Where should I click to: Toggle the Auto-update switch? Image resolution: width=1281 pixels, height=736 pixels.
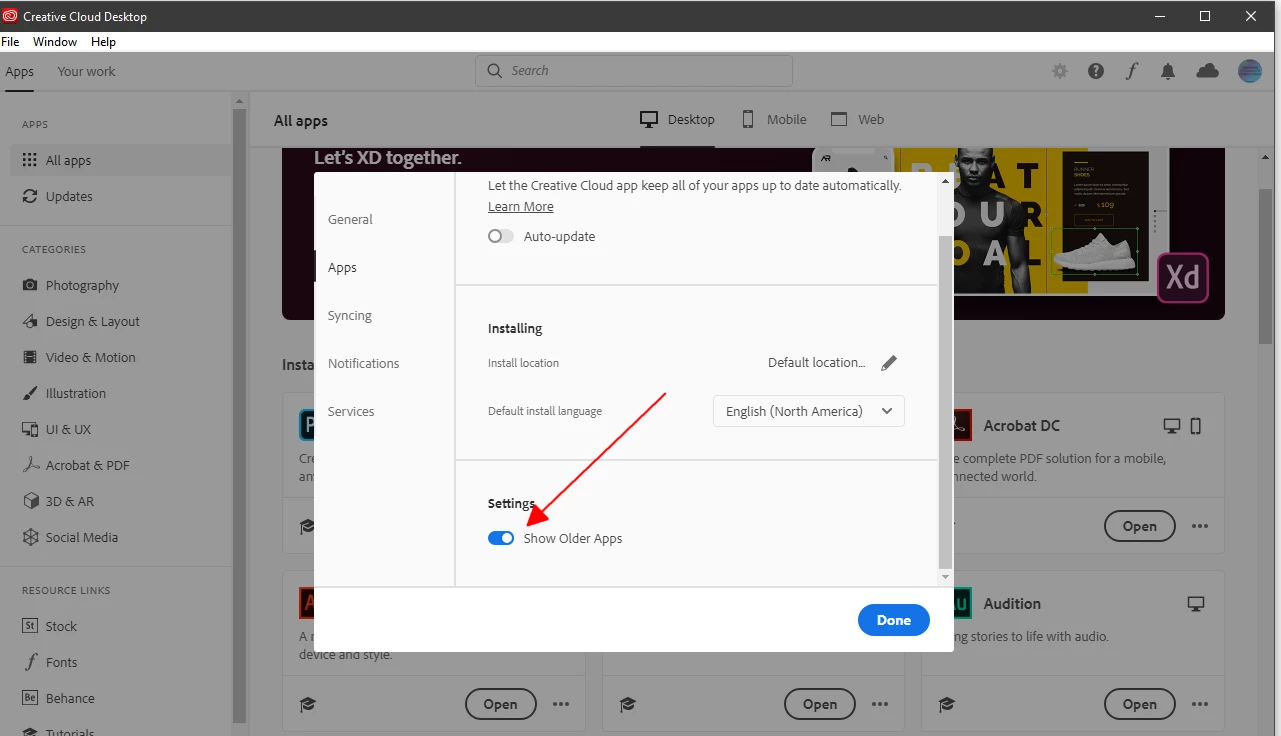[501, 237]
